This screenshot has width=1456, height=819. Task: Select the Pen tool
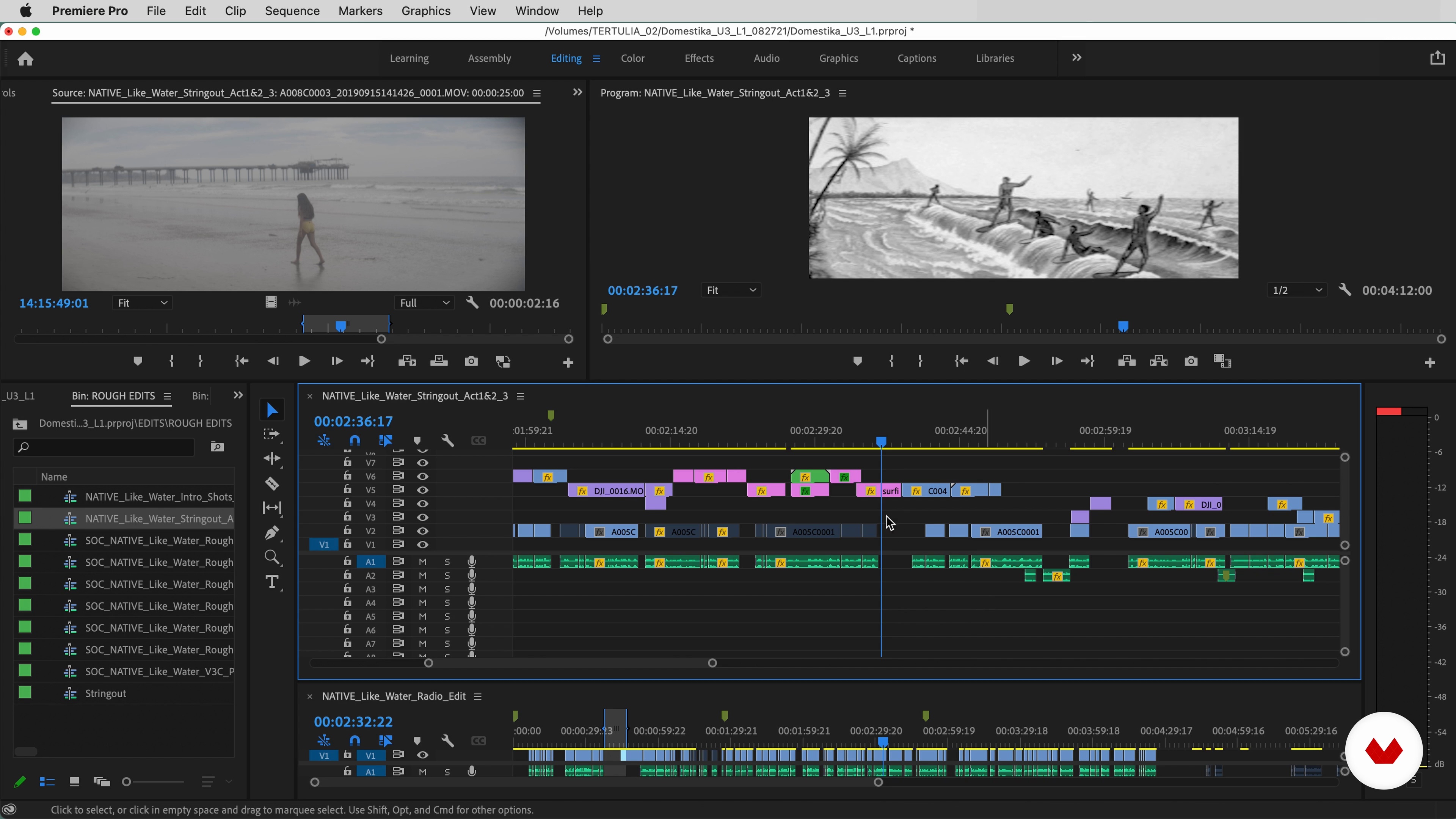272,532
